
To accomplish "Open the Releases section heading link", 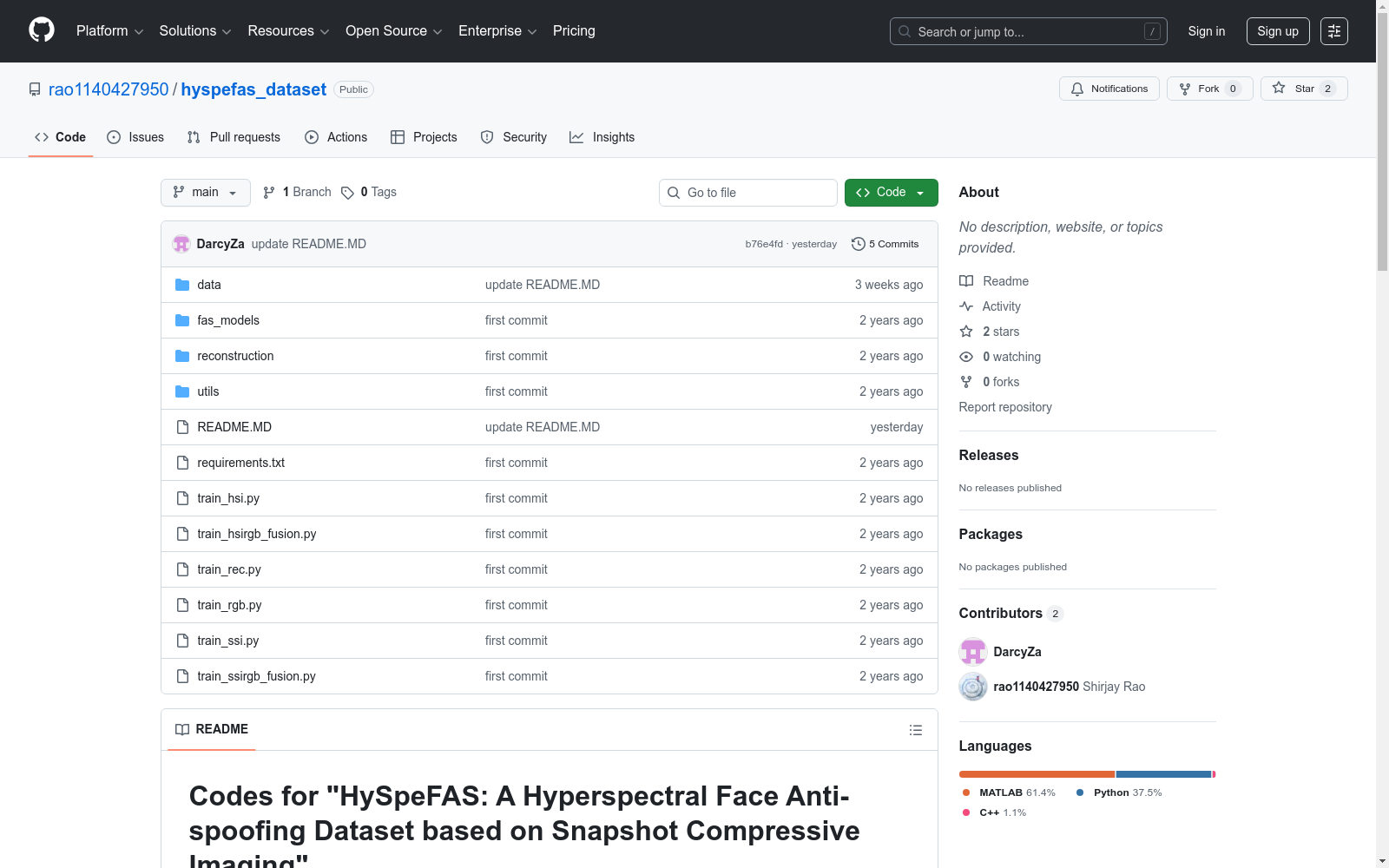I will pyautogui.click(x=989, y=455).
